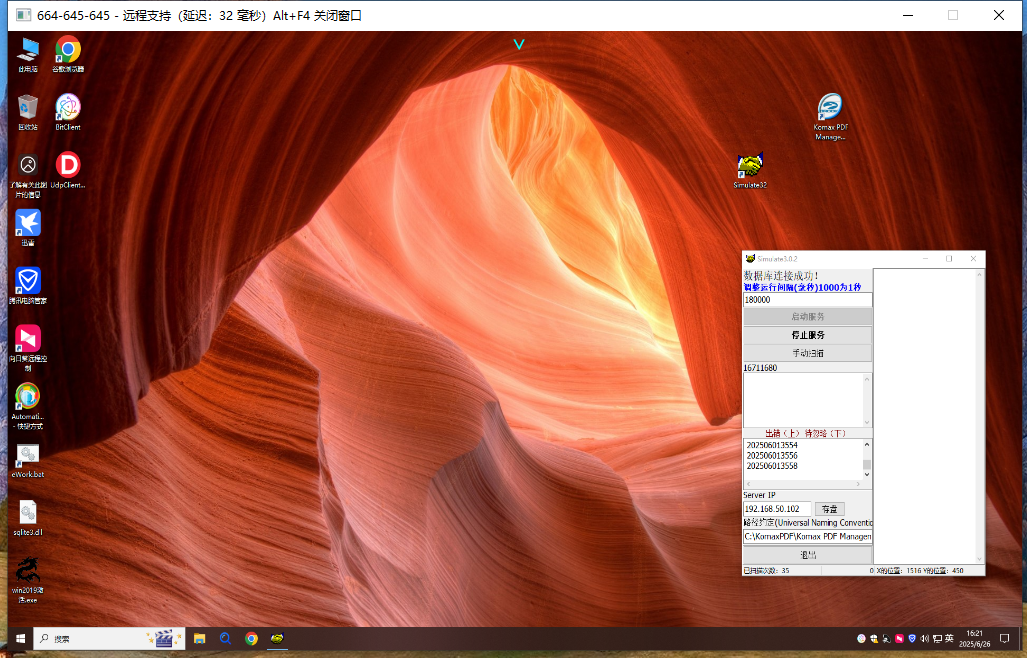Click the 存盘 button beside Server IP
Screen dimensions: 1027x658
coord(830,509)
